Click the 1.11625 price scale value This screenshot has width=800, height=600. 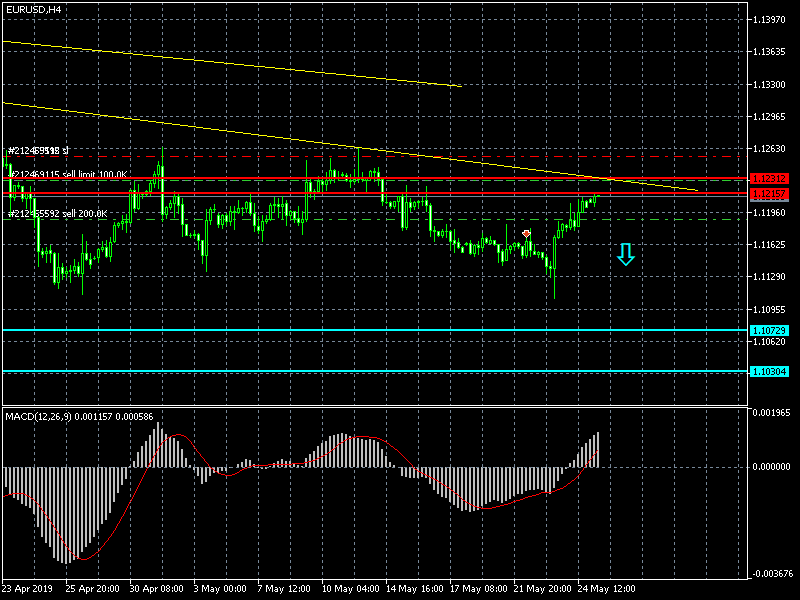(x=769, y=245)
